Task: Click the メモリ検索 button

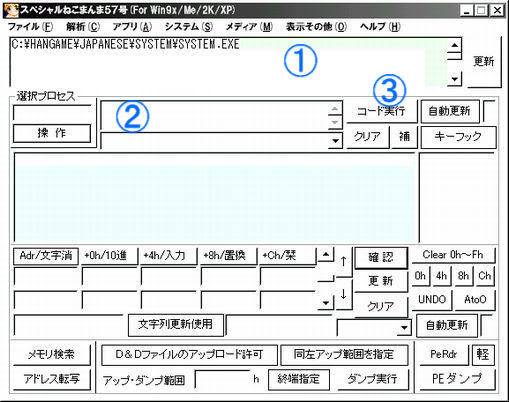Action: point(51,354)
